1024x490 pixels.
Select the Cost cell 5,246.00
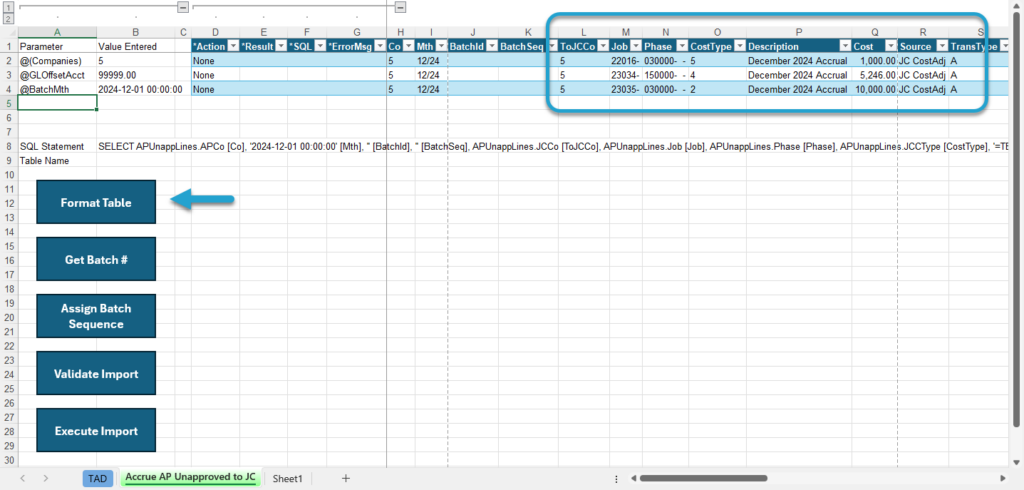click(x=874, y=74)
